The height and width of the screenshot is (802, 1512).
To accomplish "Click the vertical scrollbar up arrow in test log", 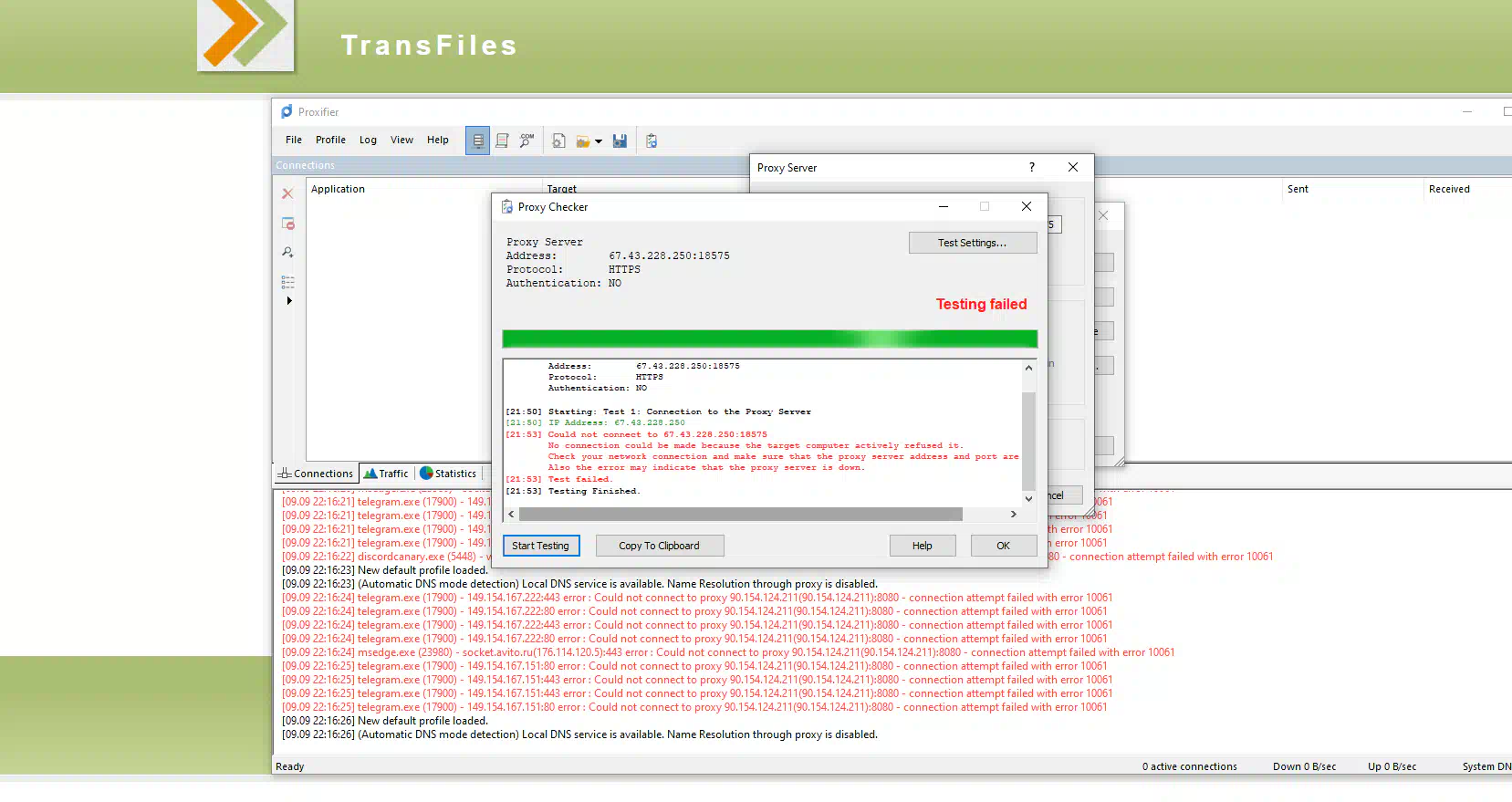I will click(x=1028, y=368).
